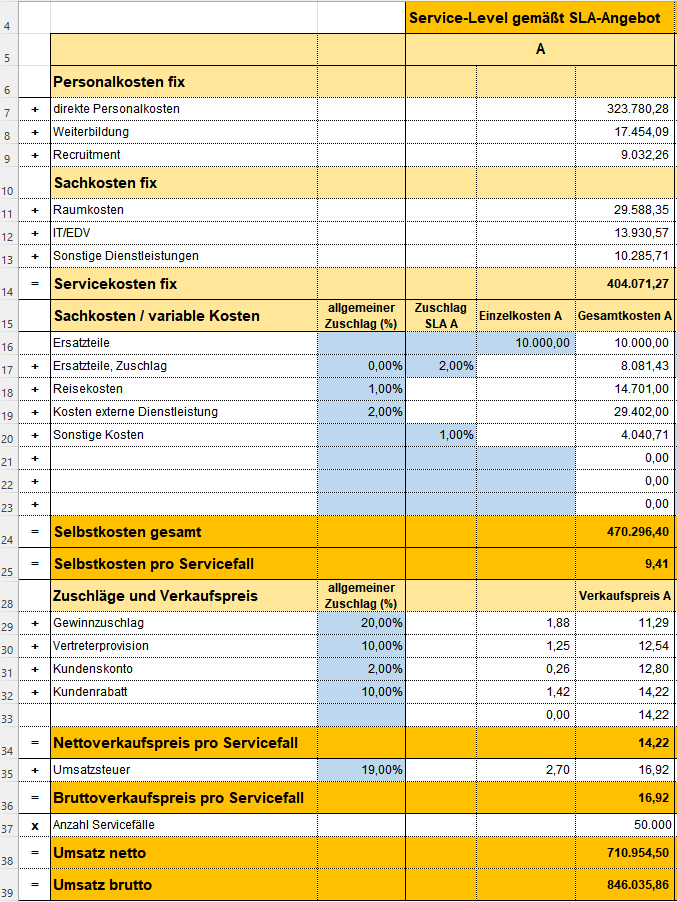Image resolution: width=677 pixels, height=902 pixels.
Task: Select the Selbstkosten gesamt label cell
Action: 183,531
